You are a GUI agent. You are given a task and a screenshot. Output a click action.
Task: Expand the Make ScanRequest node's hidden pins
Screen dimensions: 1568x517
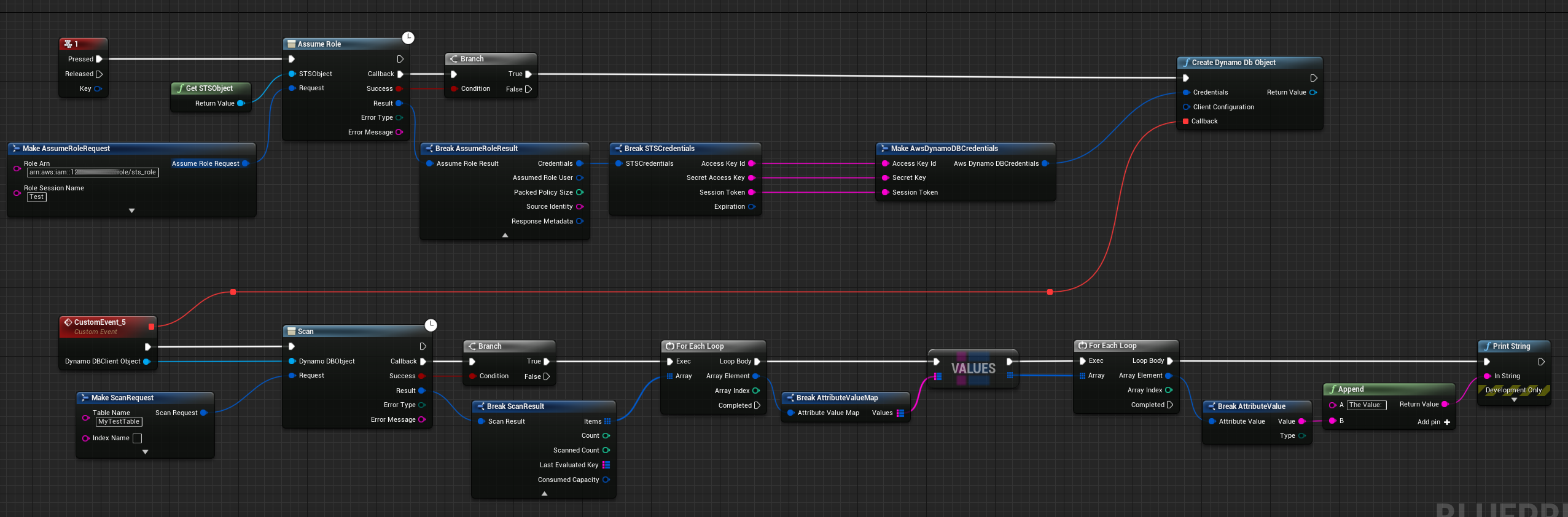pos(145,452)
